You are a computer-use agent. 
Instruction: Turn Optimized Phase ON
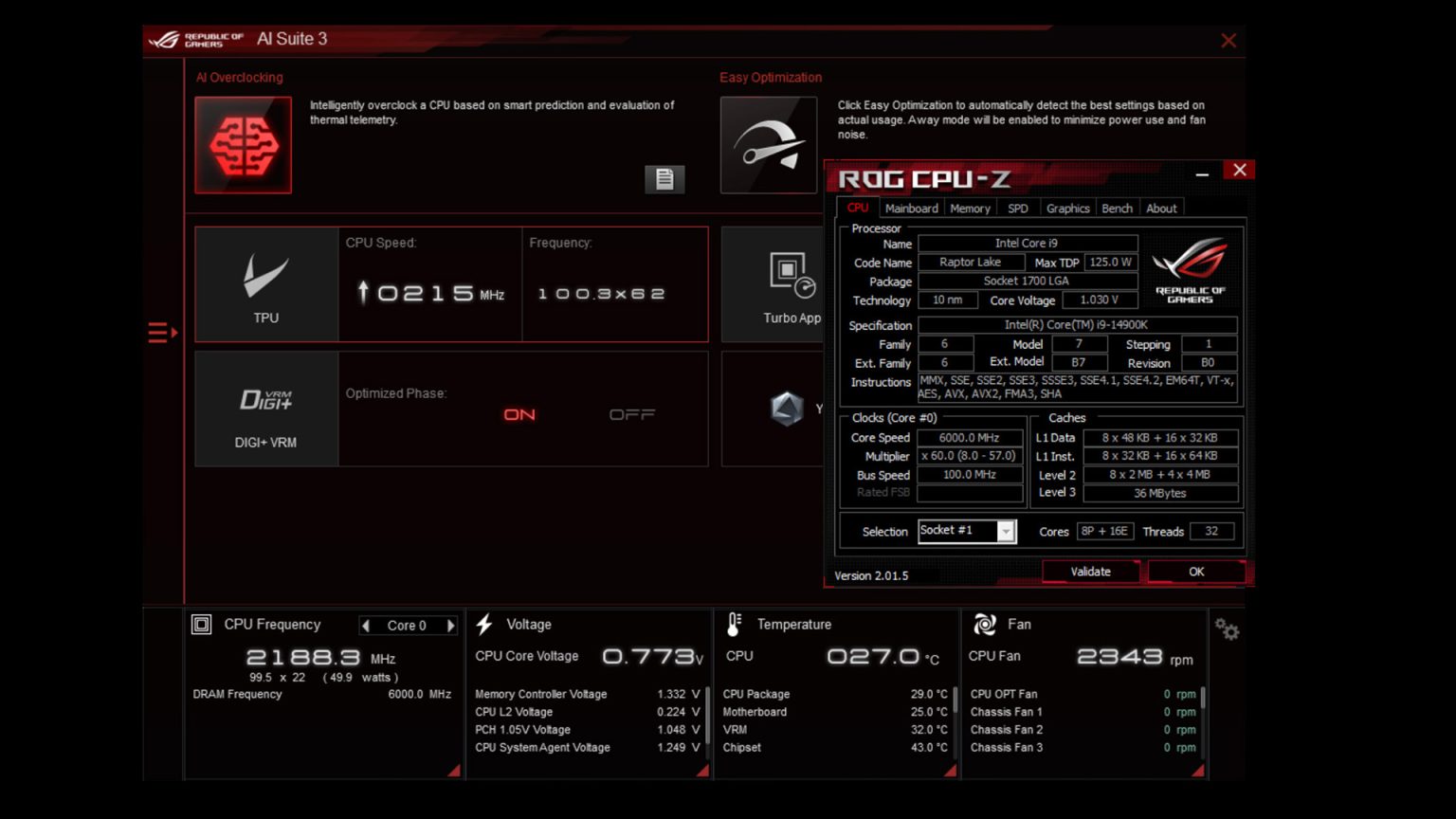519,414
